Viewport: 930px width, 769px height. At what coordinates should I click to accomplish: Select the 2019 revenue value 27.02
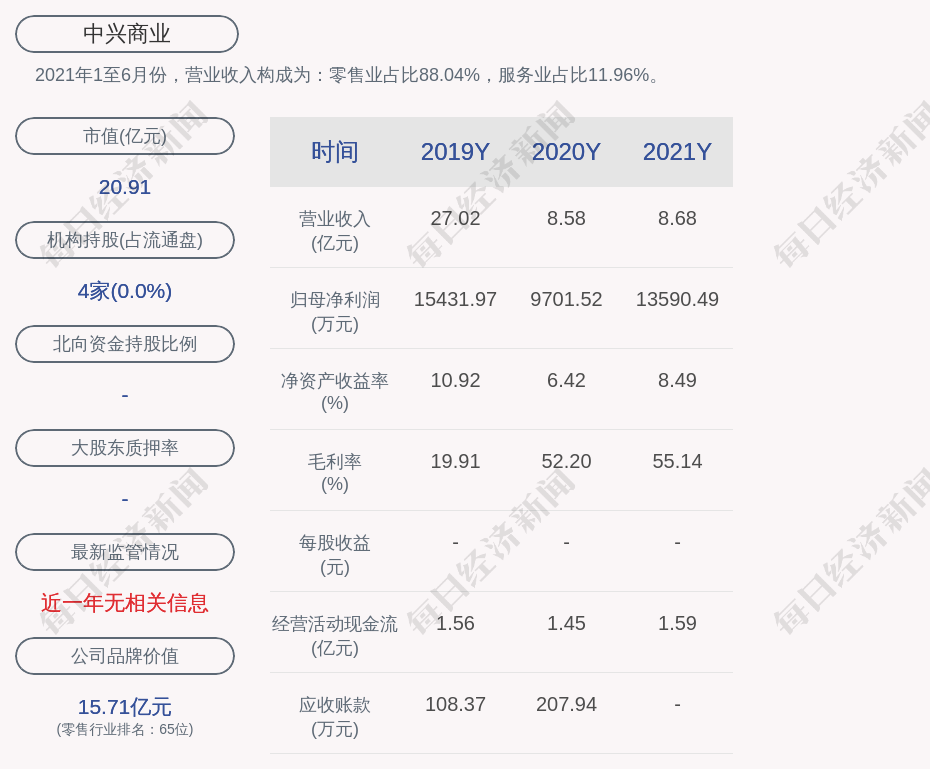point(455,218)
